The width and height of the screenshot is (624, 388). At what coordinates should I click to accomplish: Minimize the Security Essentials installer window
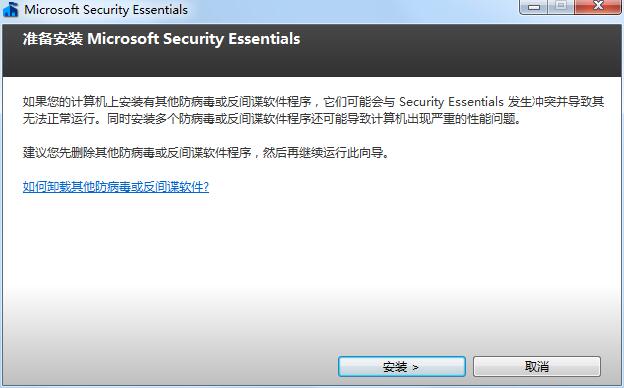click(x=534, y=7)
